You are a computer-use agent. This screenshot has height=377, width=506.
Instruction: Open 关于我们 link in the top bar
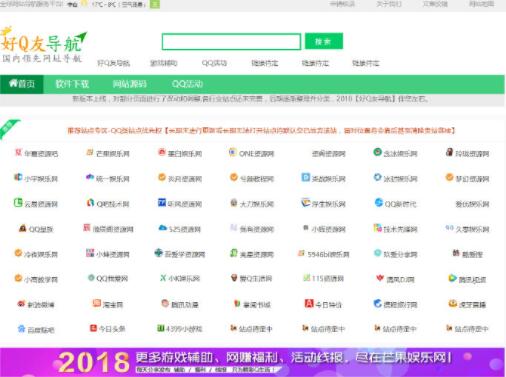[x=389, y=4]
